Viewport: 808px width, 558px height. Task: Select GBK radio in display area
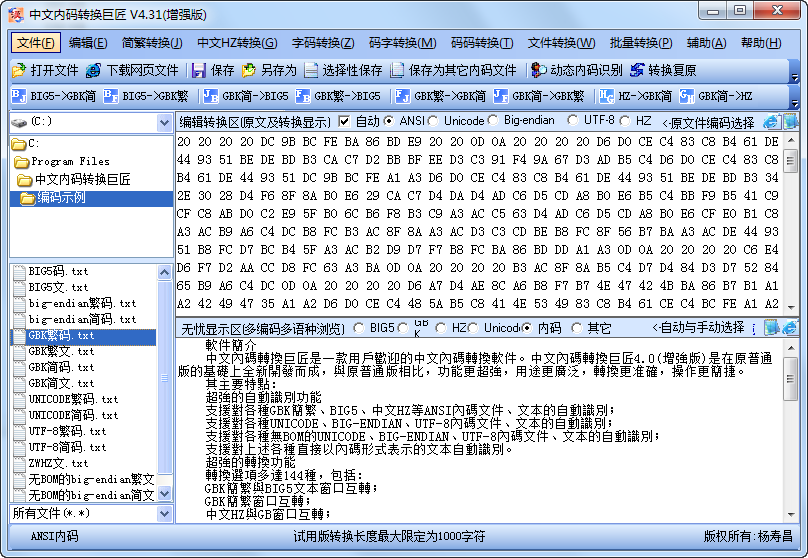point(402,328)
